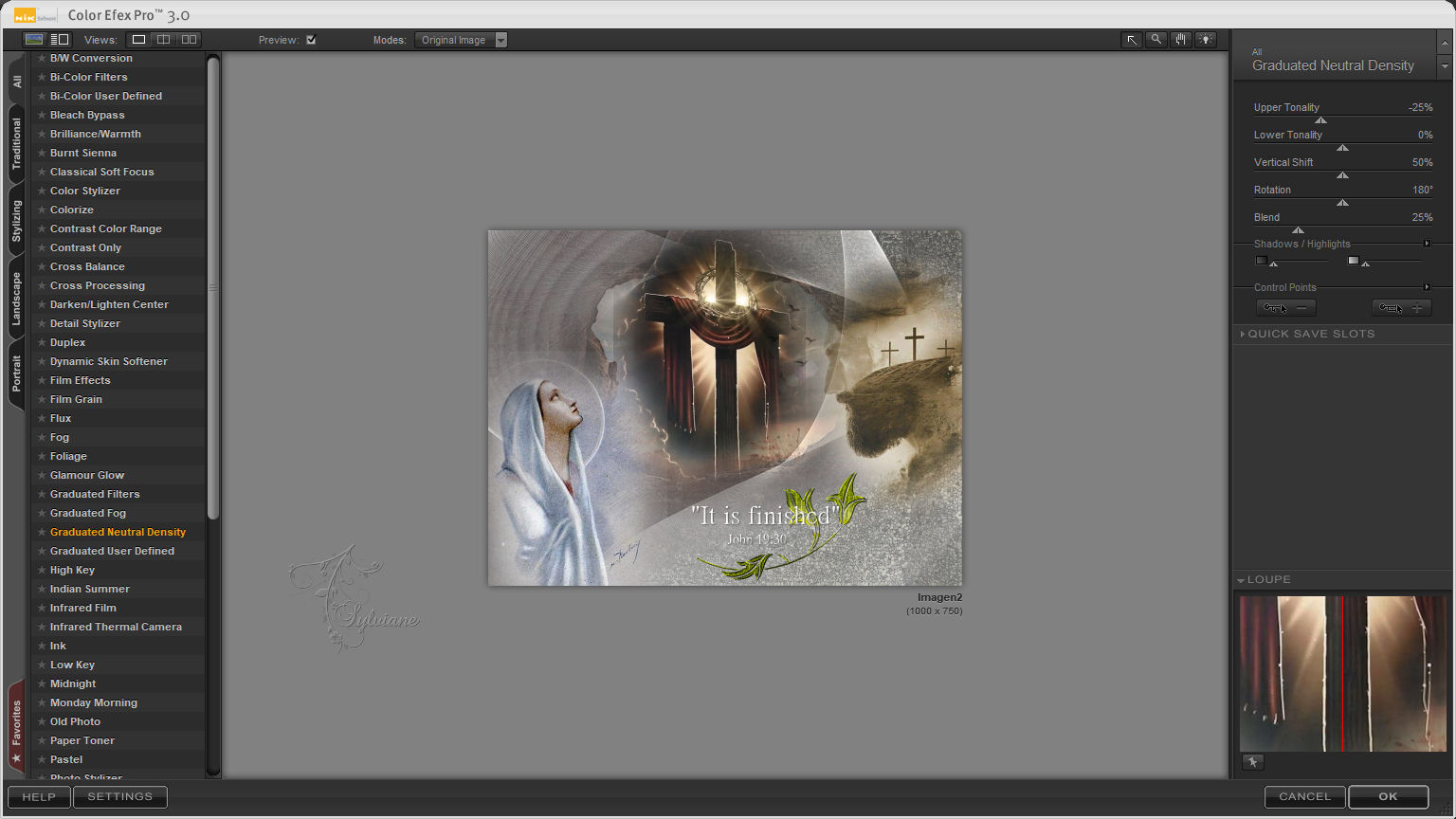Choose the Midnight filter
The width and height of the screenshot is (1456, 819).
pyautogui.click(x=73, y=683)
